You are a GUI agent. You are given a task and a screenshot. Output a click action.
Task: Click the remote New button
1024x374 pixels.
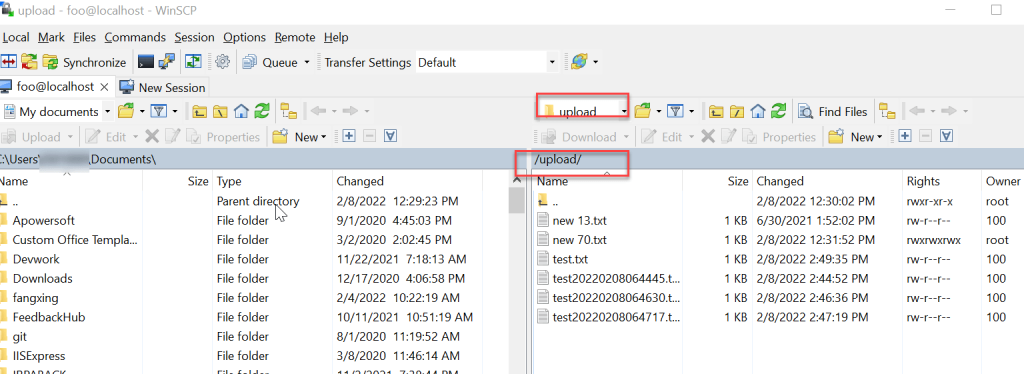tap(855, 137)
